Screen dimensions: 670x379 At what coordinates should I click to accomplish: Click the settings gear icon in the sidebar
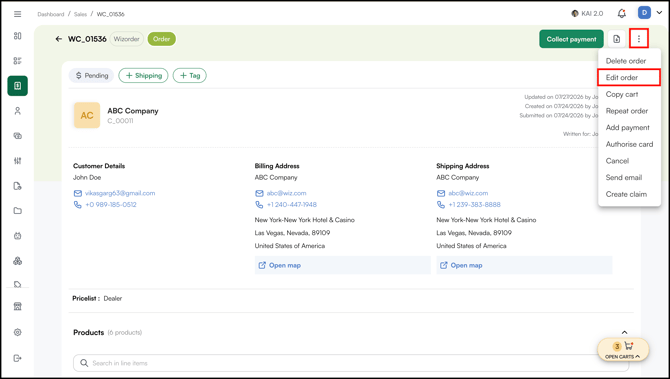coord(18,332)
